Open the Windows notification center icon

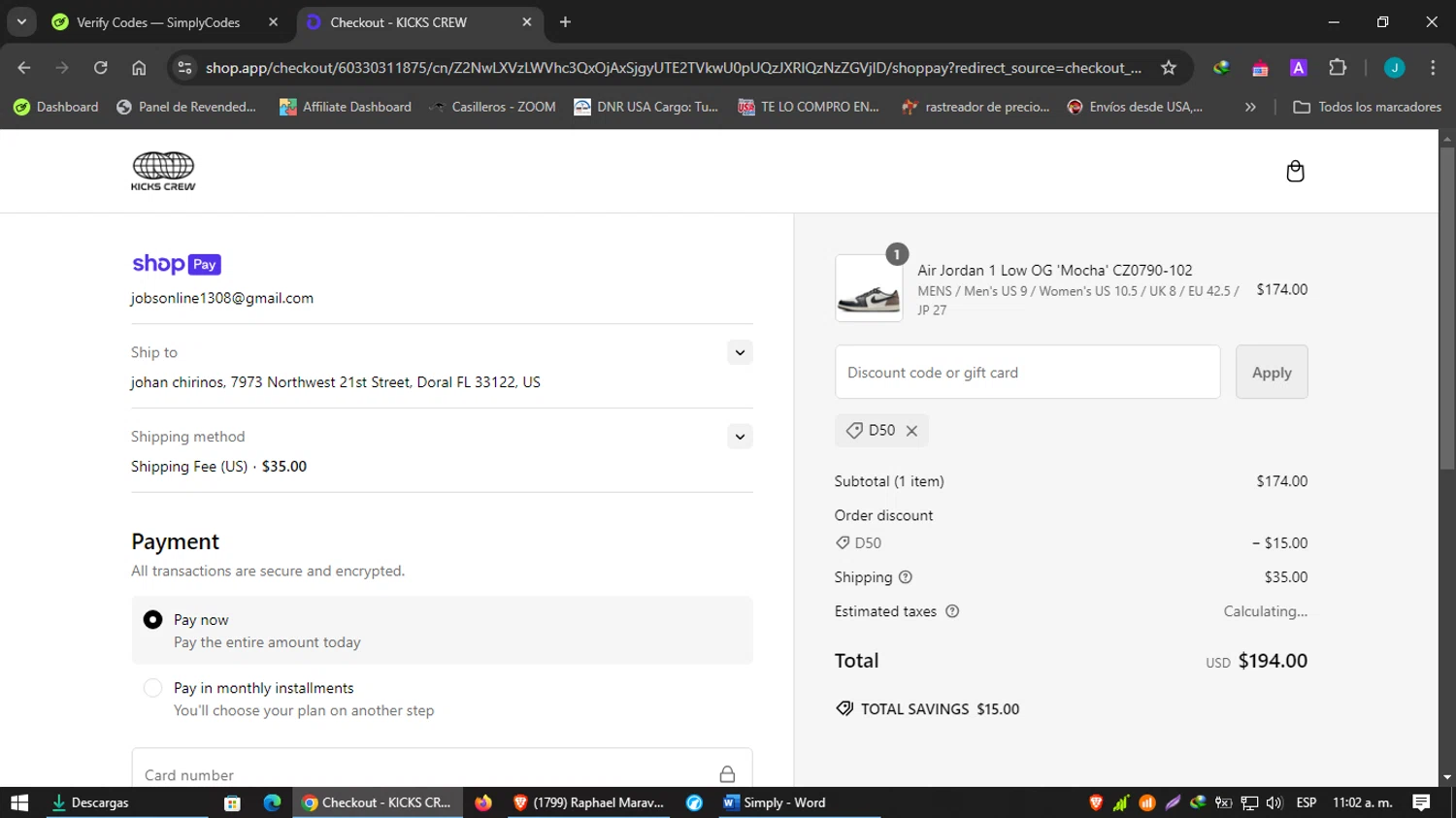[1421, 802]
